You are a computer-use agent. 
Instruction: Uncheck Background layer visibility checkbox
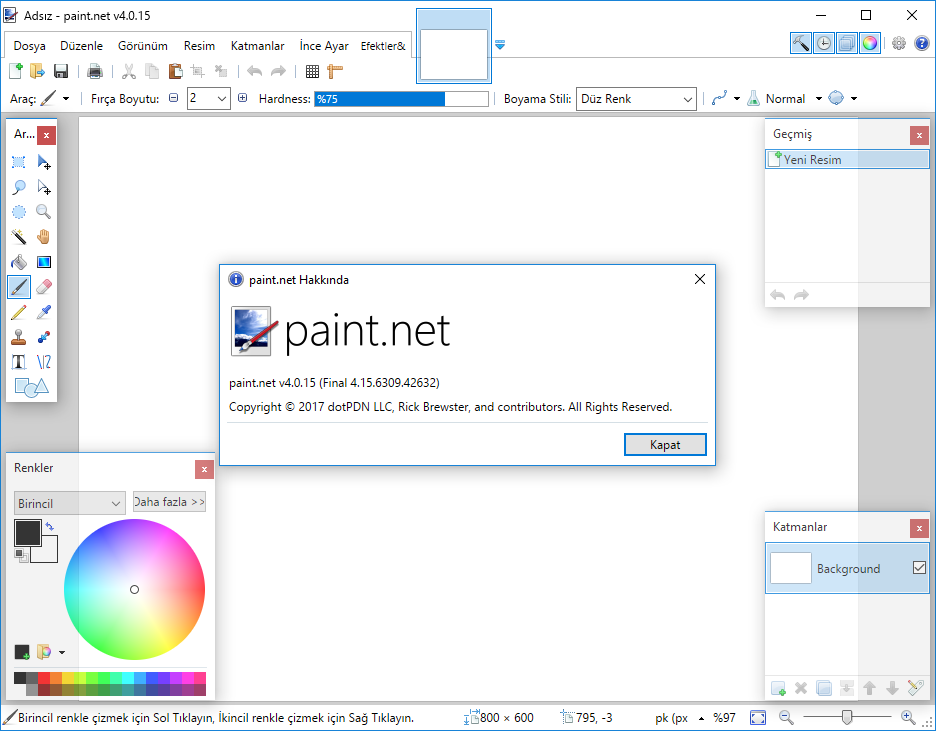[919, 567]
